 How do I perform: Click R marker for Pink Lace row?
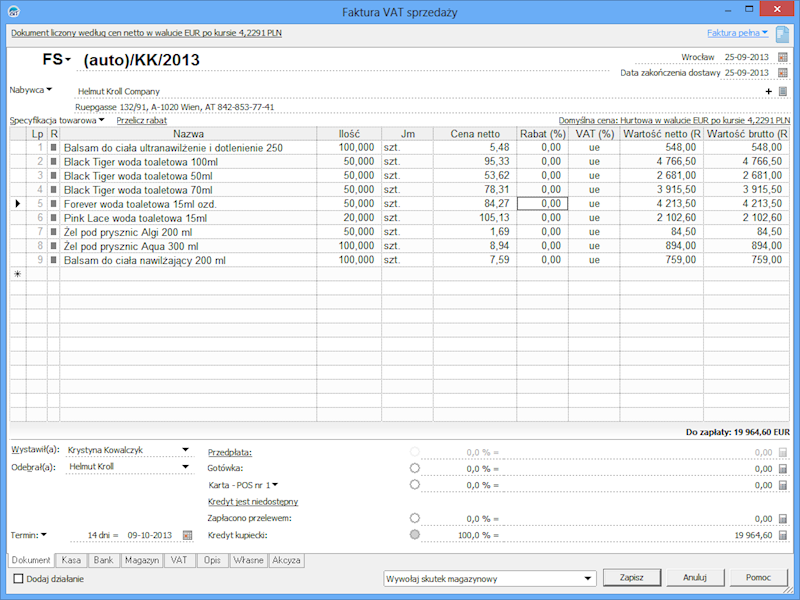pos(54,218)
